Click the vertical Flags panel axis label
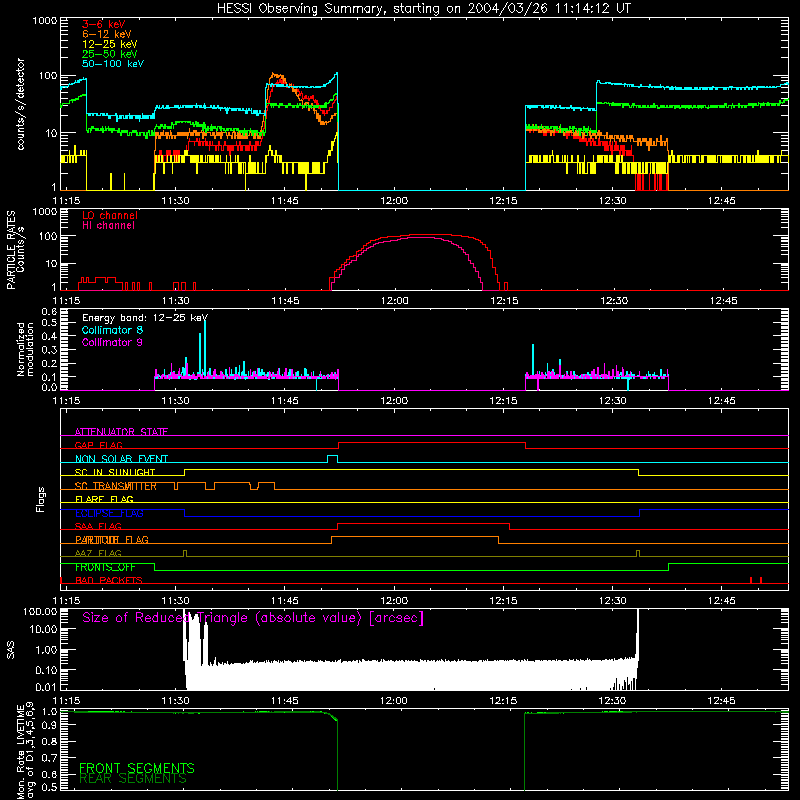800x800 pixels. click(x=40, y=499)
